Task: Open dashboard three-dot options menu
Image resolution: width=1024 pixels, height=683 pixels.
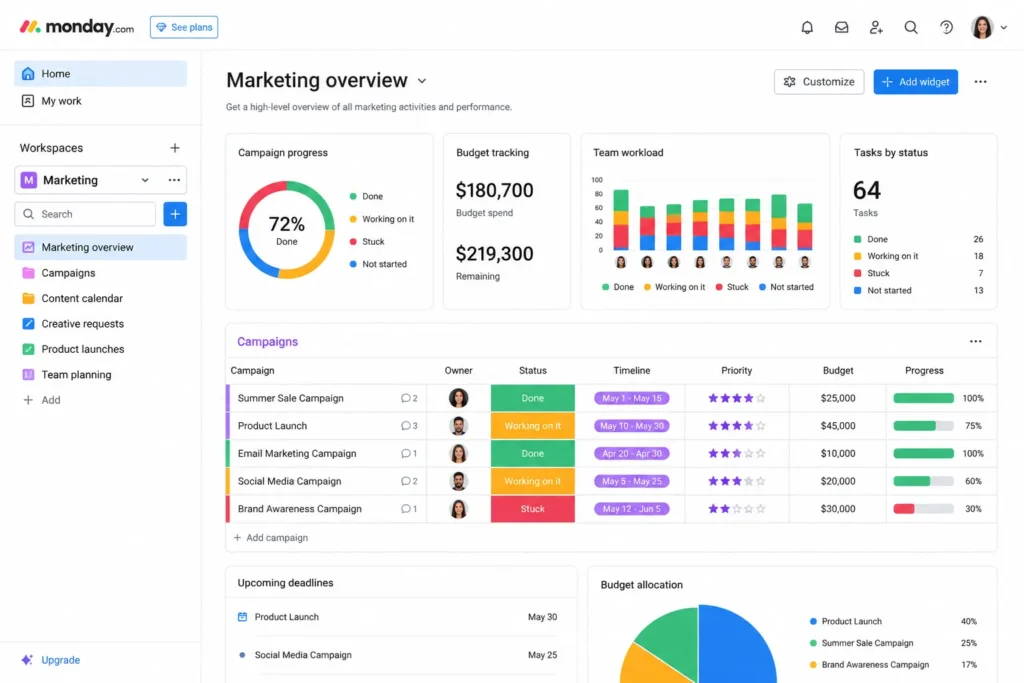Action: pyautogui.click(x=980, y=82)
